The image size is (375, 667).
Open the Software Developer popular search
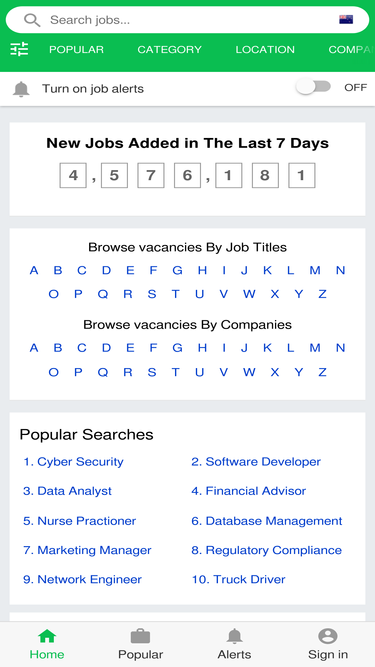(x=256, y=462)
